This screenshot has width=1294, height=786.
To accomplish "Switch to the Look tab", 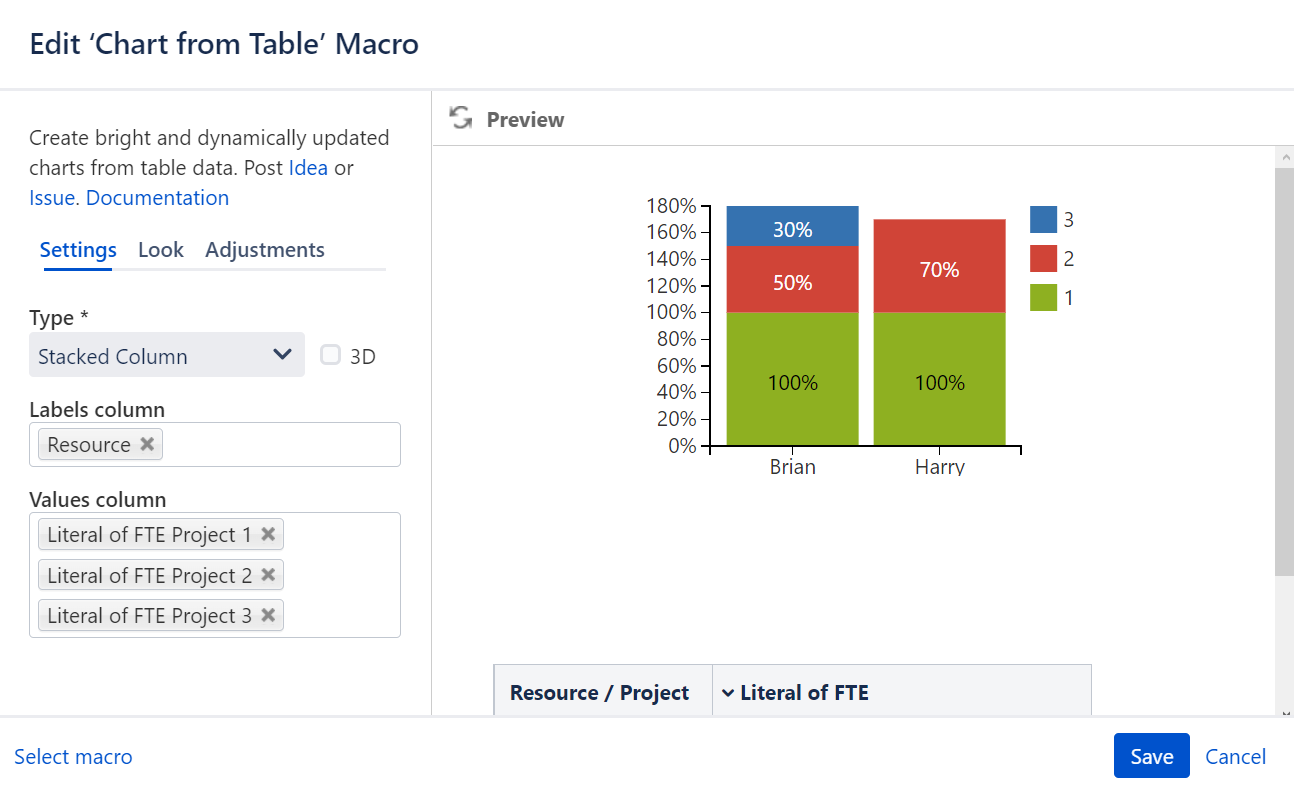I will [161, 250].
